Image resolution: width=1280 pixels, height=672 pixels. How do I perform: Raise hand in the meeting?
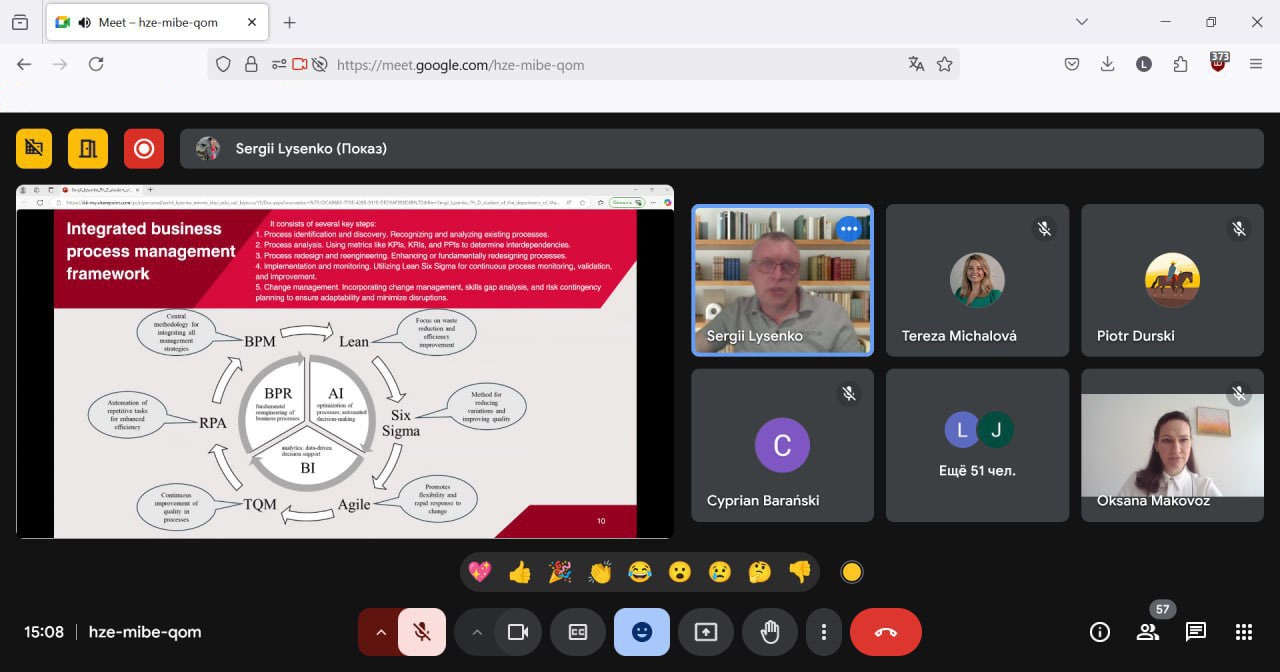(x=769, y=632)
